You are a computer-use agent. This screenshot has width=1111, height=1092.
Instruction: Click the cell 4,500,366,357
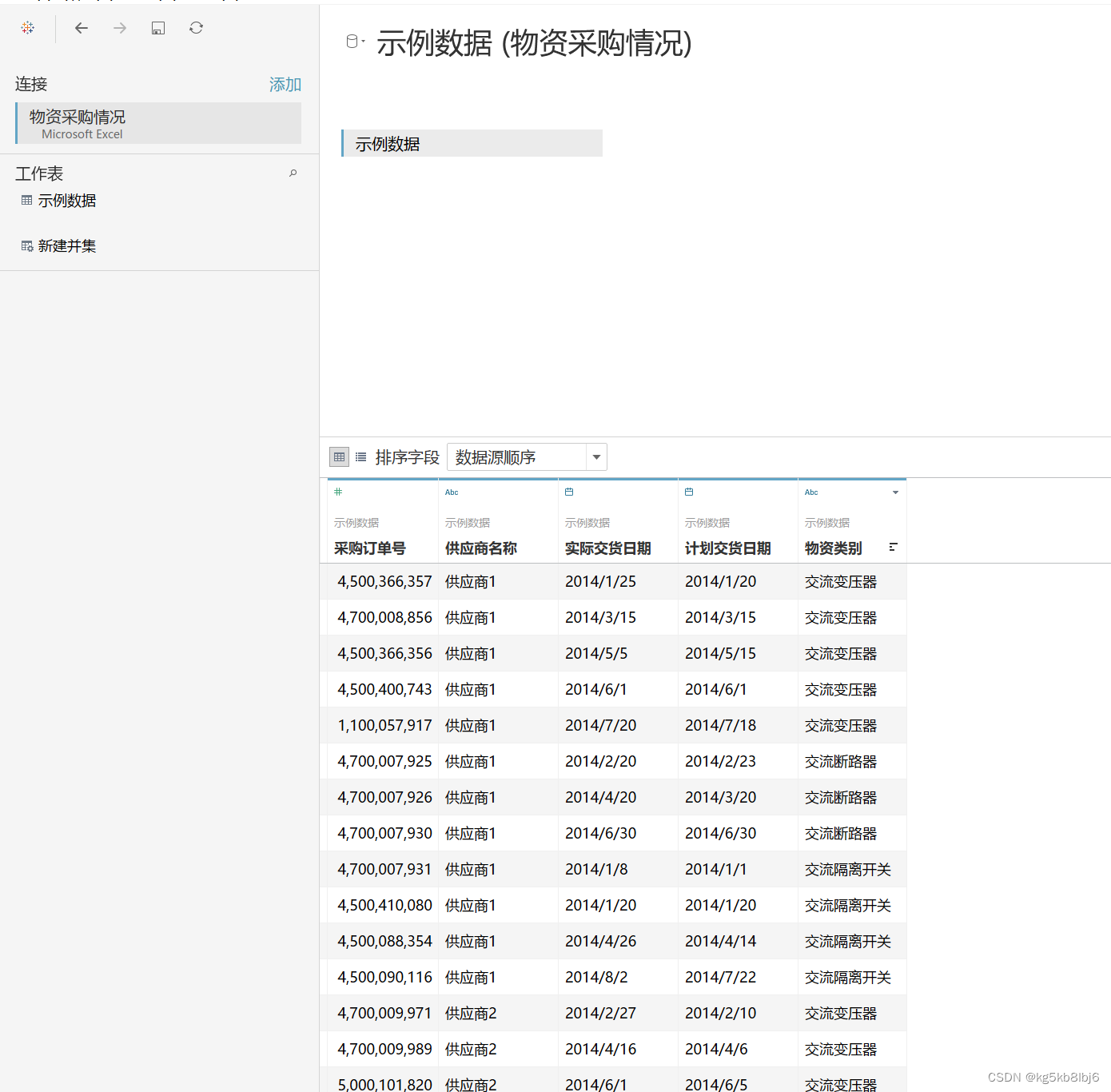(384, 581)
